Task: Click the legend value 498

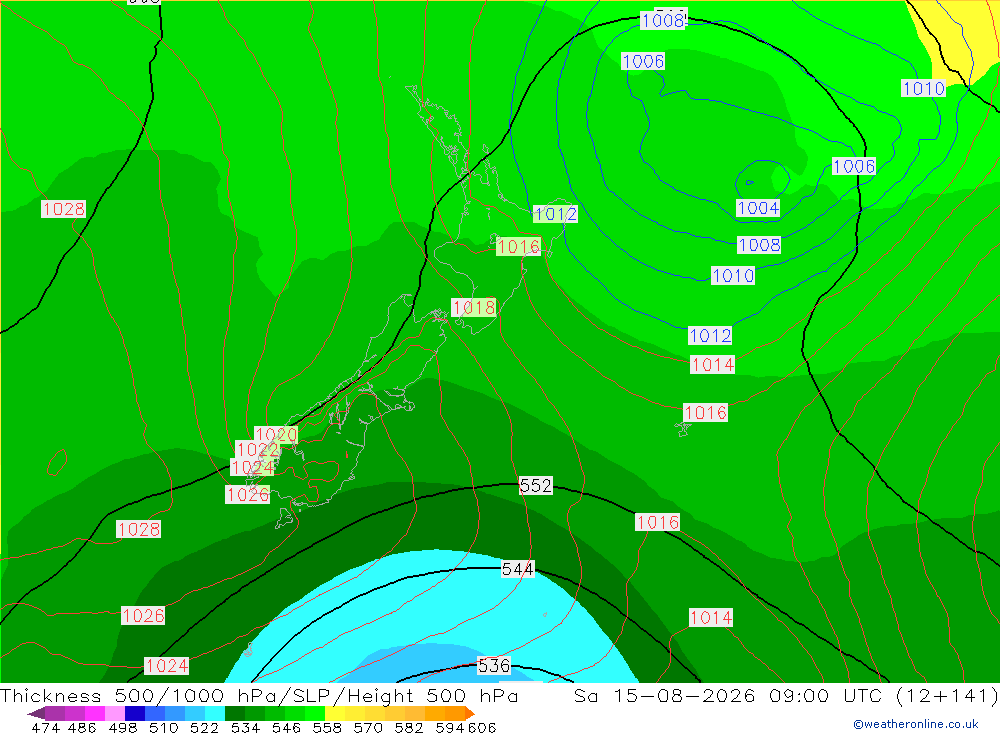Action: 123,728
